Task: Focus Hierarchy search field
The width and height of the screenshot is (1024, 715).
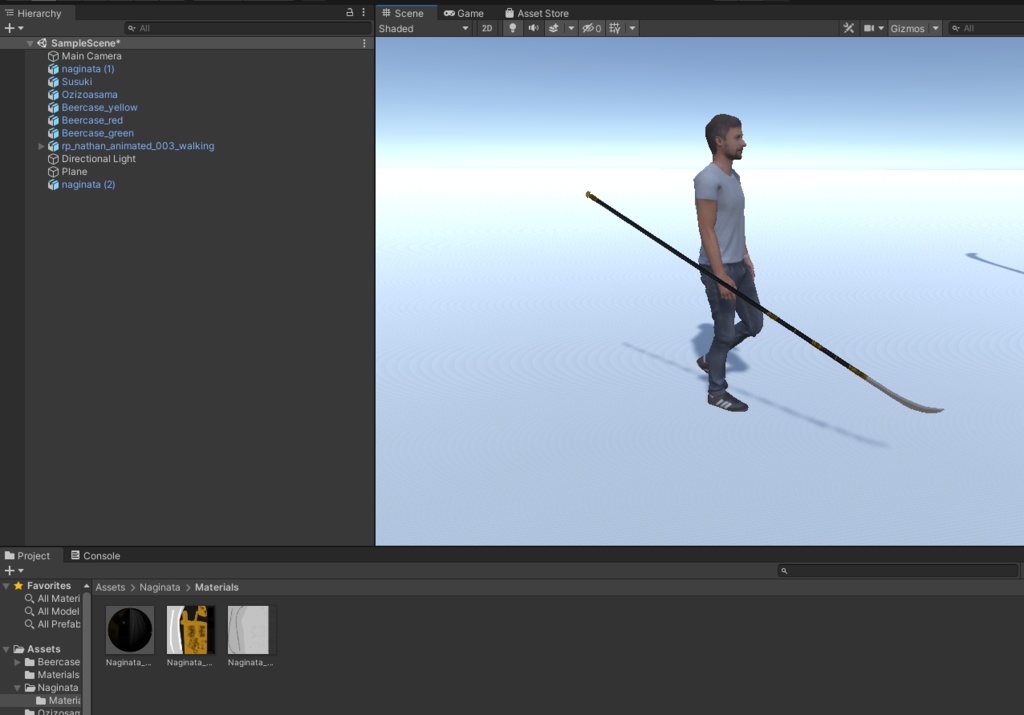Action: [248, 28]
